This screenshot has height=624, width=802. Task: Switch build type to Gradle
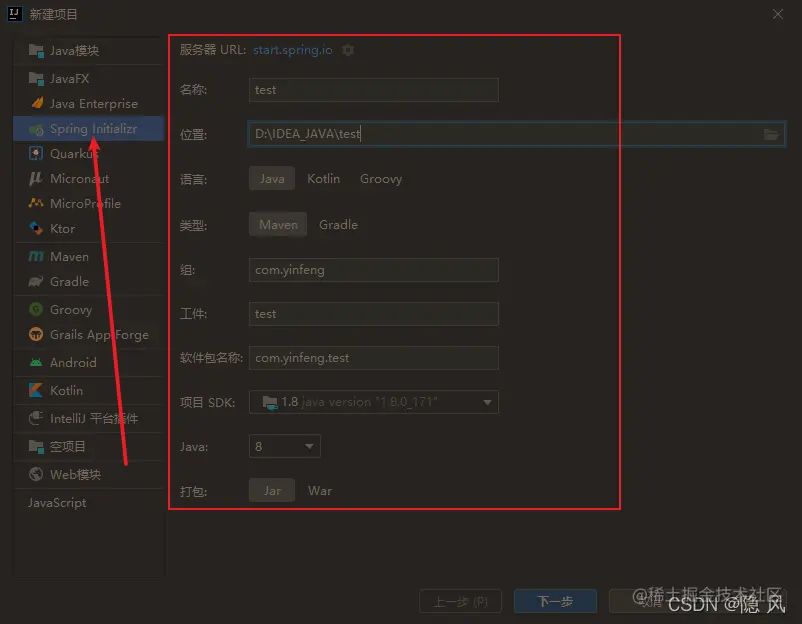(x=338, y=224)
